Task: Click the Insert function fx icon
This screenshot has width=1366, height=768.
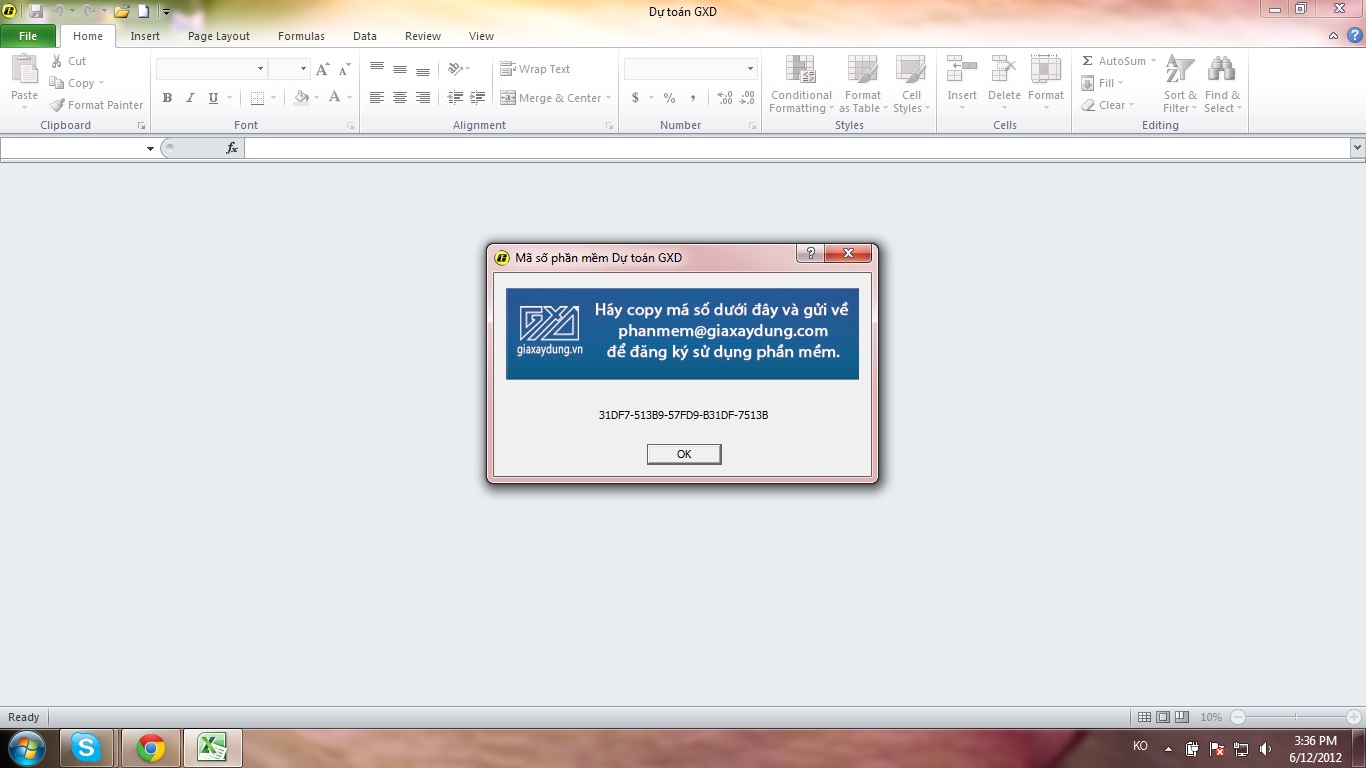Action: coord(232,148)
